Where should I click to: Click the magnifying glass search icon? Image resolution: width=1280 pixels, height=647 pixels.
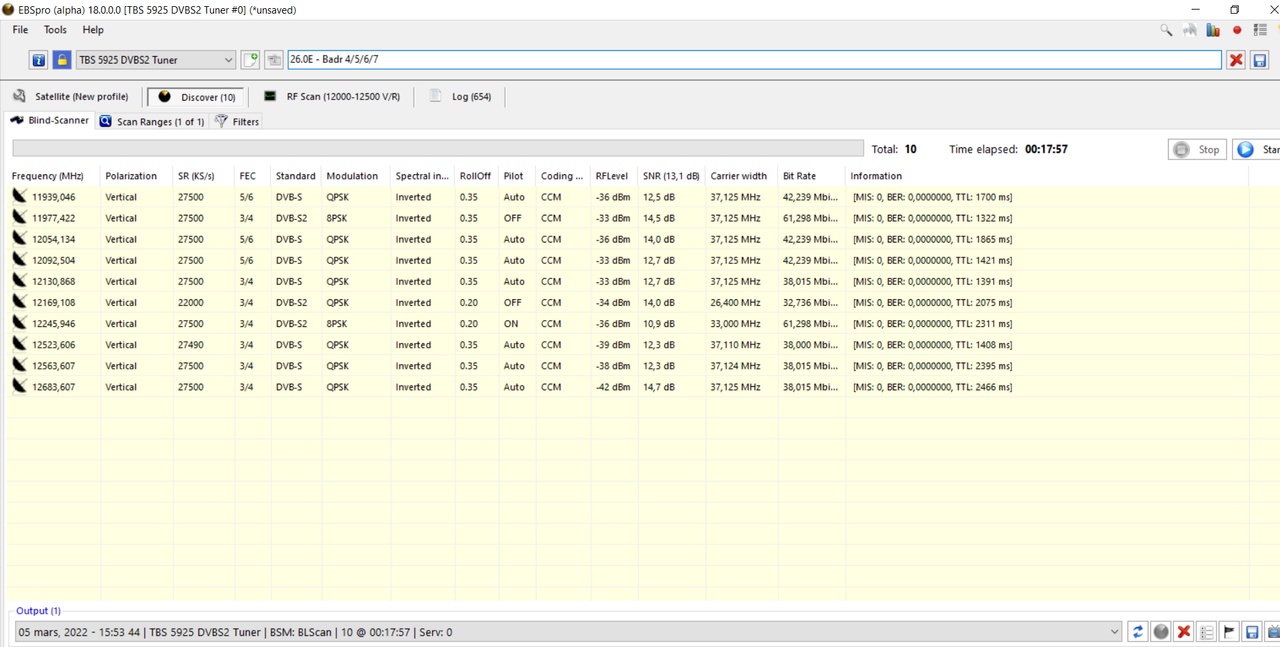click(x=1166, y=31)
